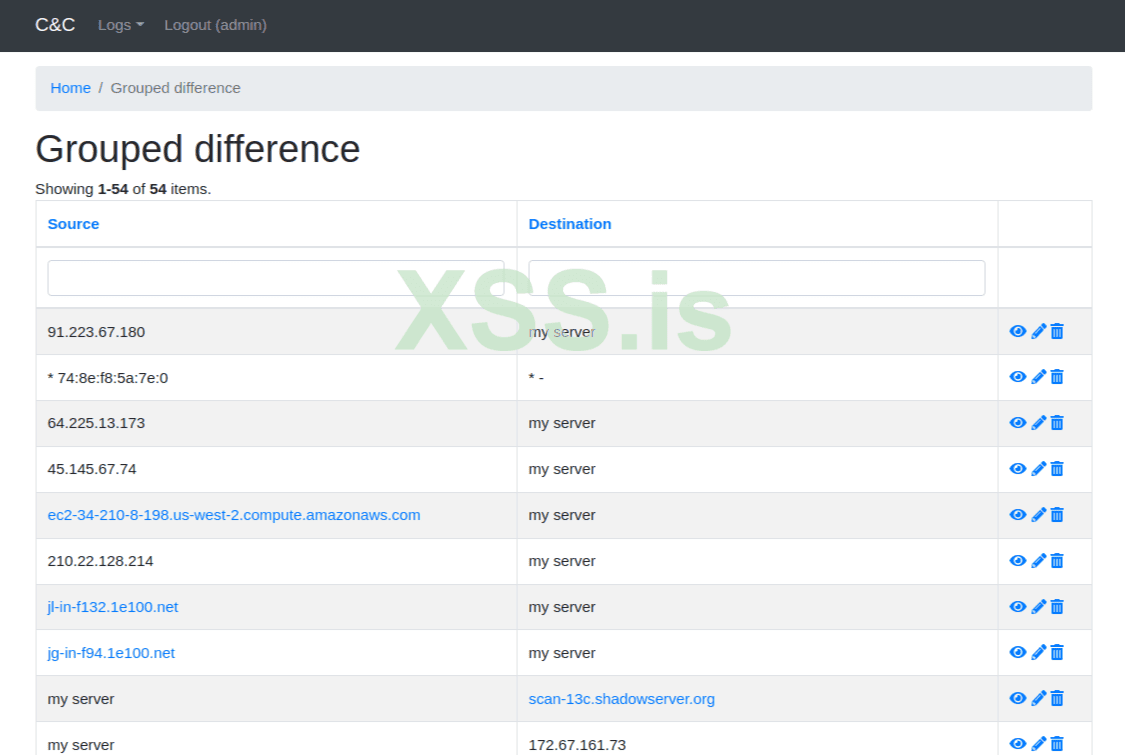Delete the ec2-34-210-8-198 amazonaws row
Screen dimensions: 1125x755
click(1057, 515)
